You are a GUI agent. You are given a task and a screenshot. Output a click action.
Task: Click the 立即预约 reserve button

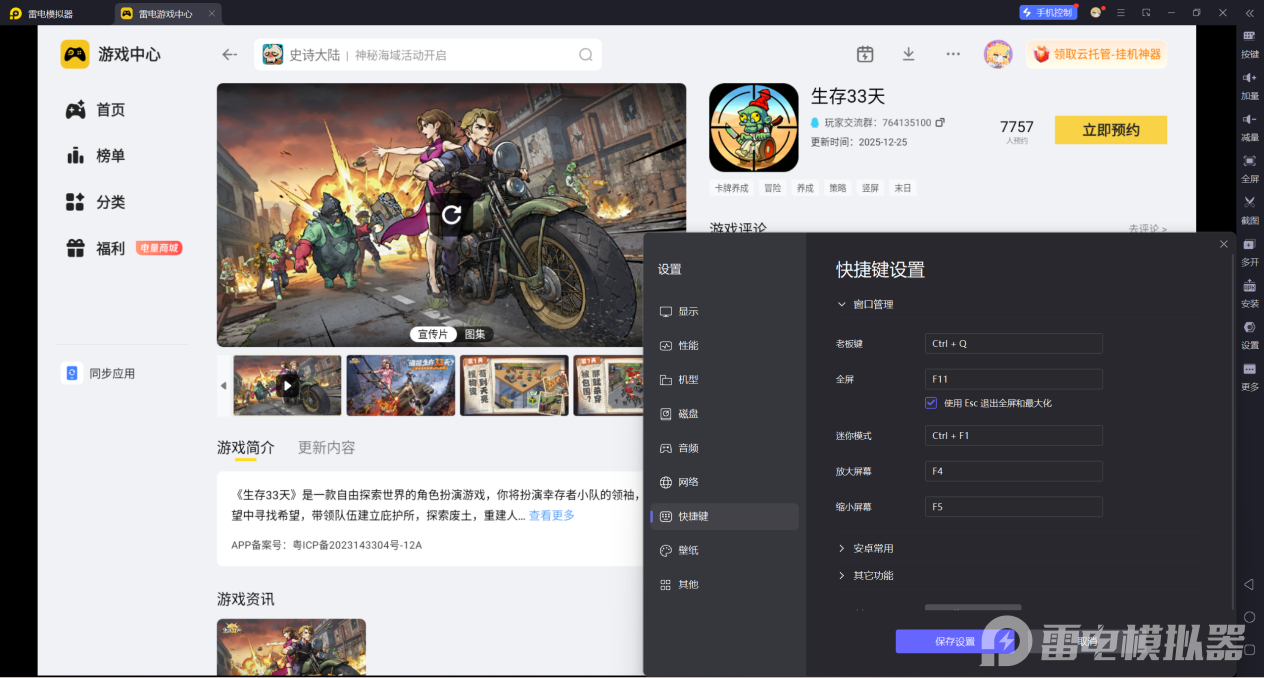pos(1111,130)
